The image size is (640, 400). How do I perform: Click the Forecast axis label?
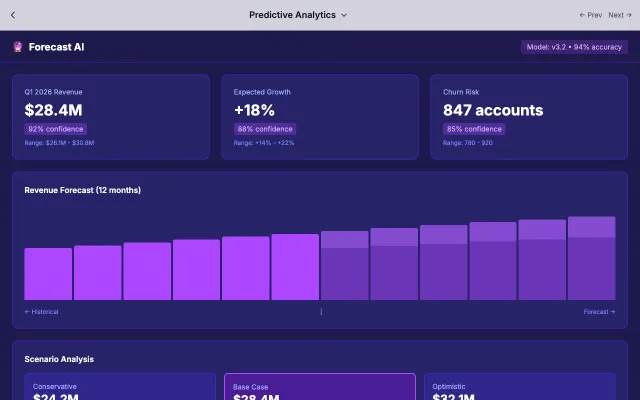point(599,312)
